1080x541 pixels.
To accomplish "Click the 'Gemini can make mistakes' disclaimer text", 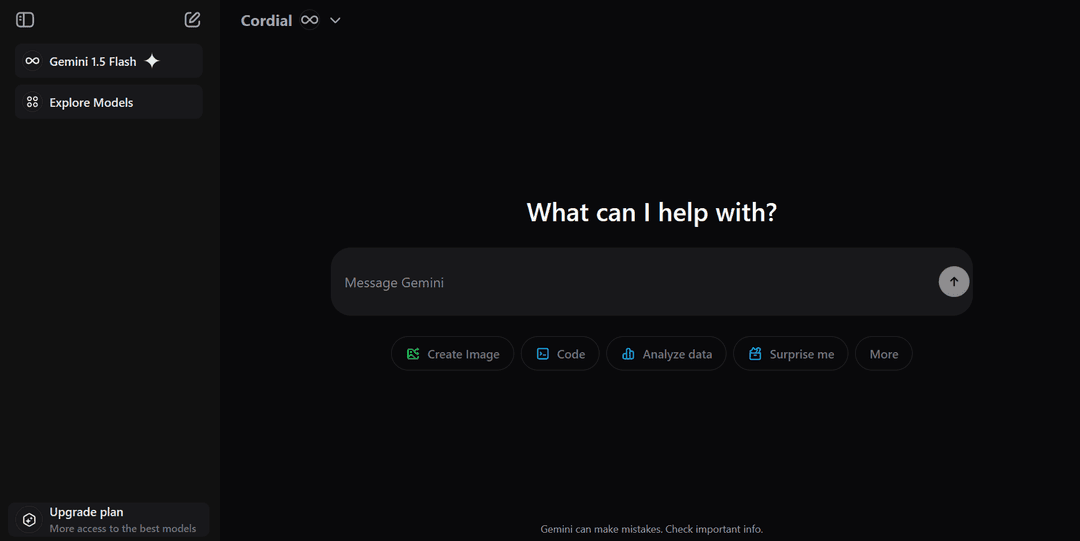I will pyautogui.click(x=652, y=529).
